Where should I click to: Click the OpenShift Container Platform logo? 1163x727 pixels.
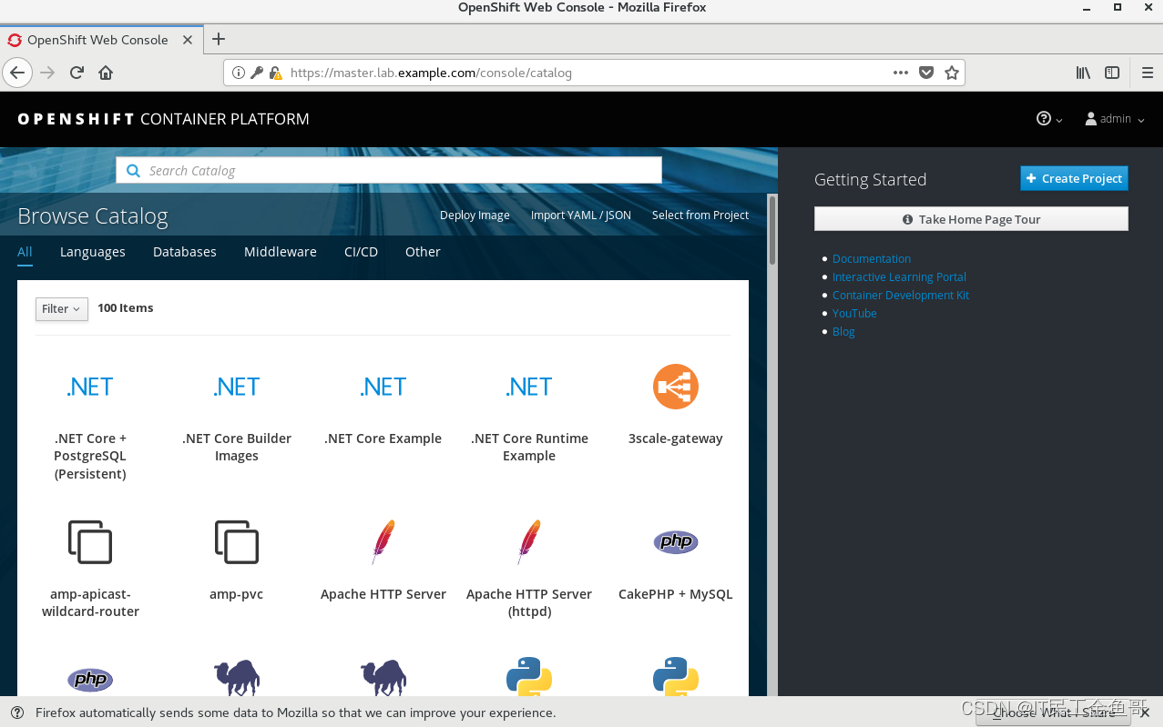pos(163,119)
